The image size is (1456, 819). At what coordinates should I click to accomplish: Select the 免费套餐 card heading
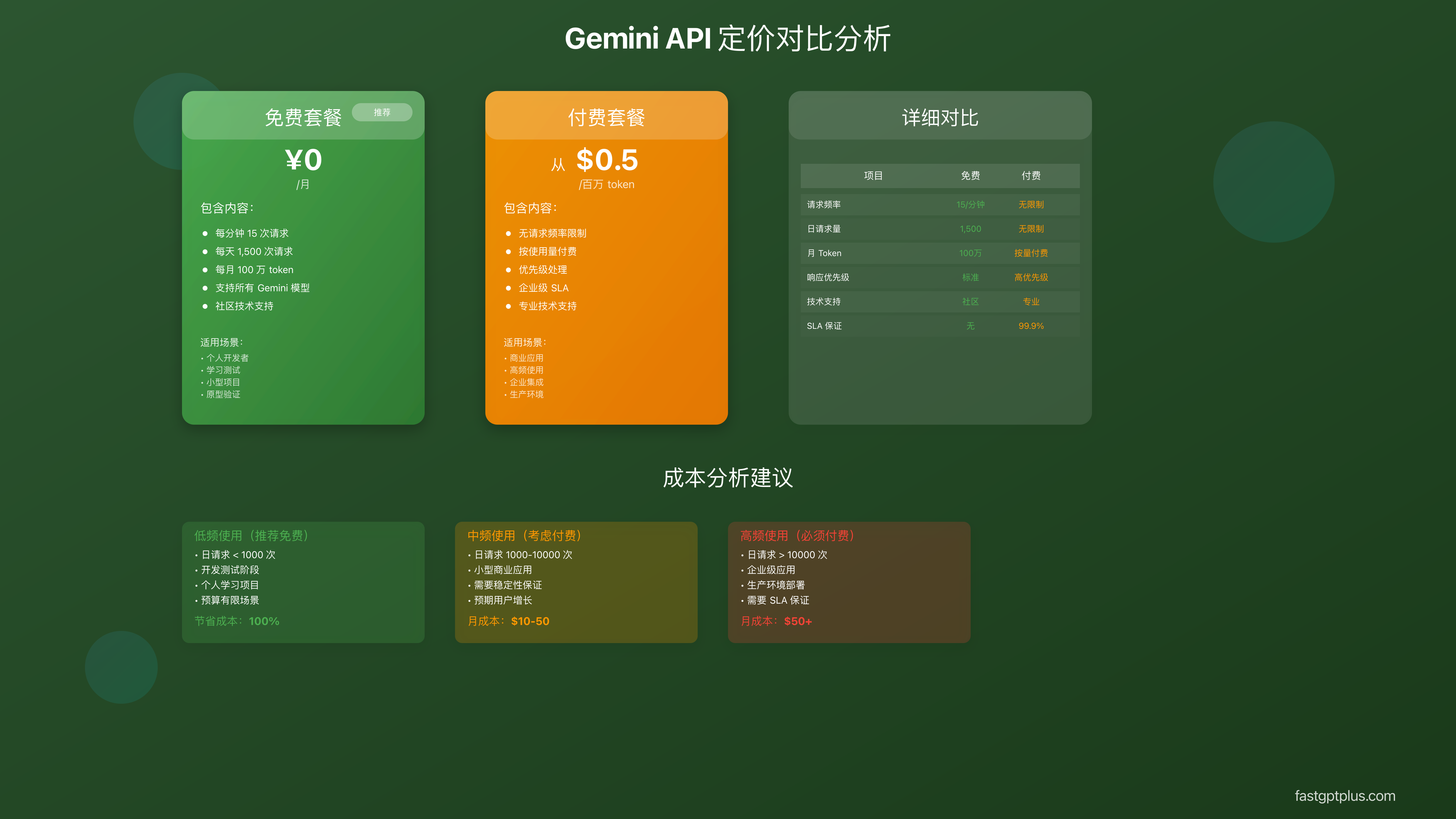point(303,118)
